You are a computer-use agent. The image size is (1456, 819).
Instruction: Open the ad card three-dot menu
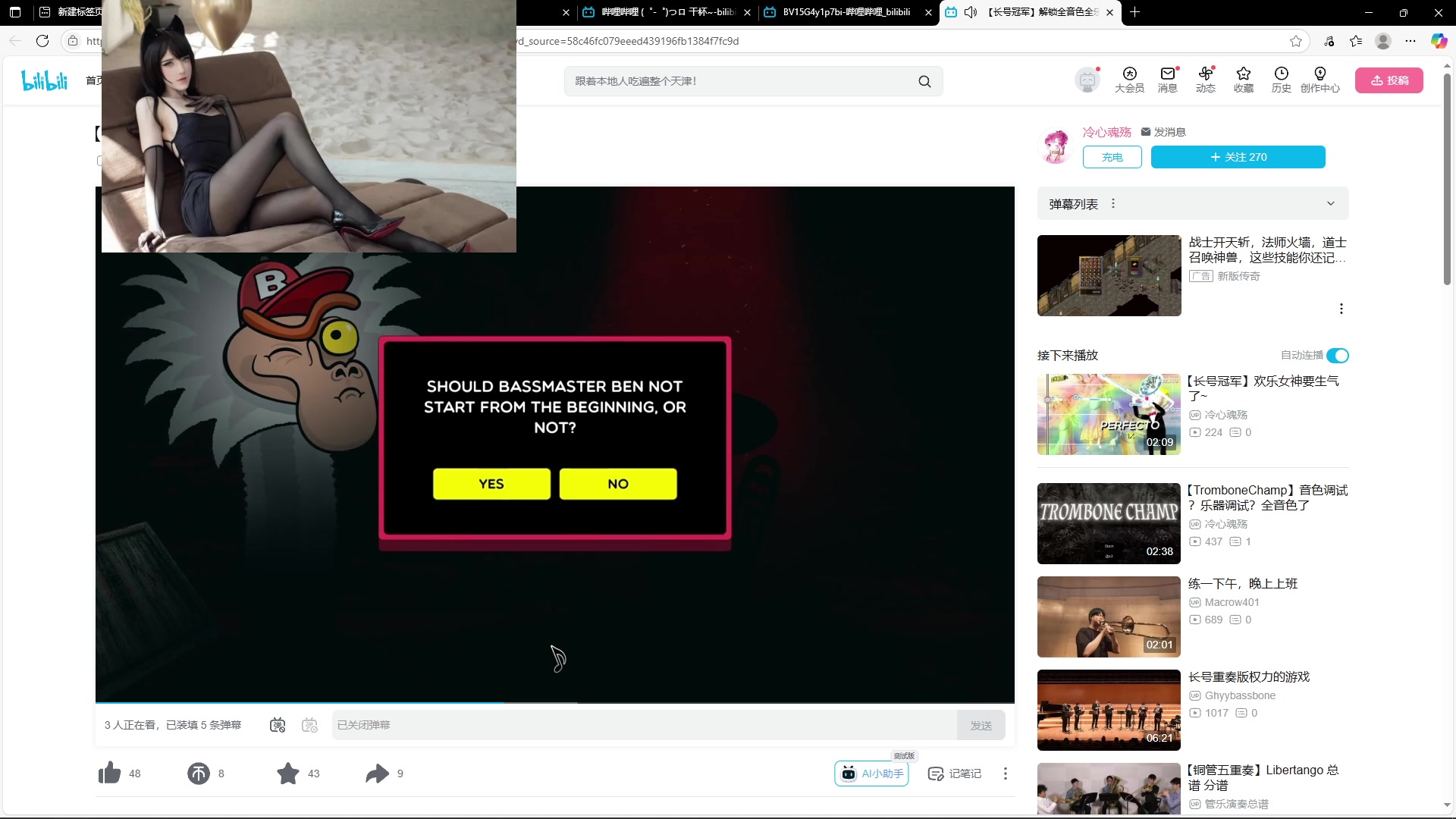pos(1341,309)
